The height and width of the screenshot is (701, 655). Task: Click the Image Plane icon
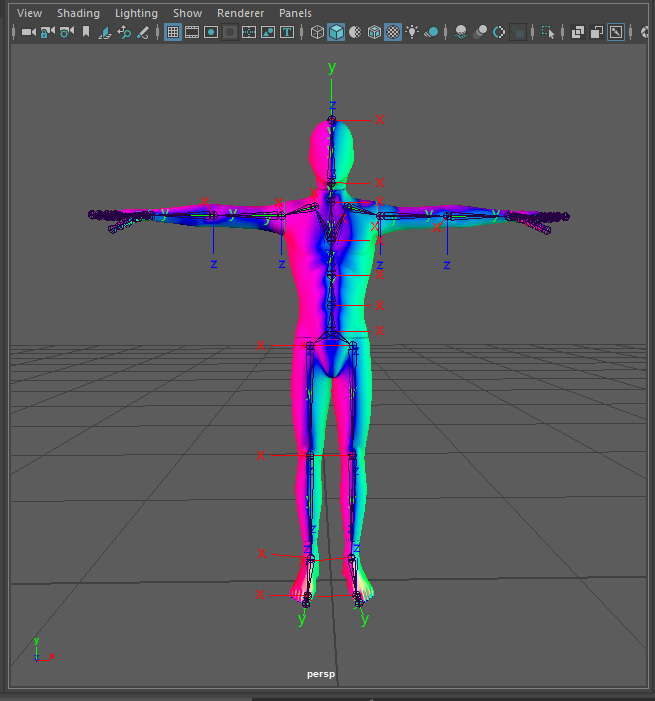pyautogui.click(x=105, y=32)
